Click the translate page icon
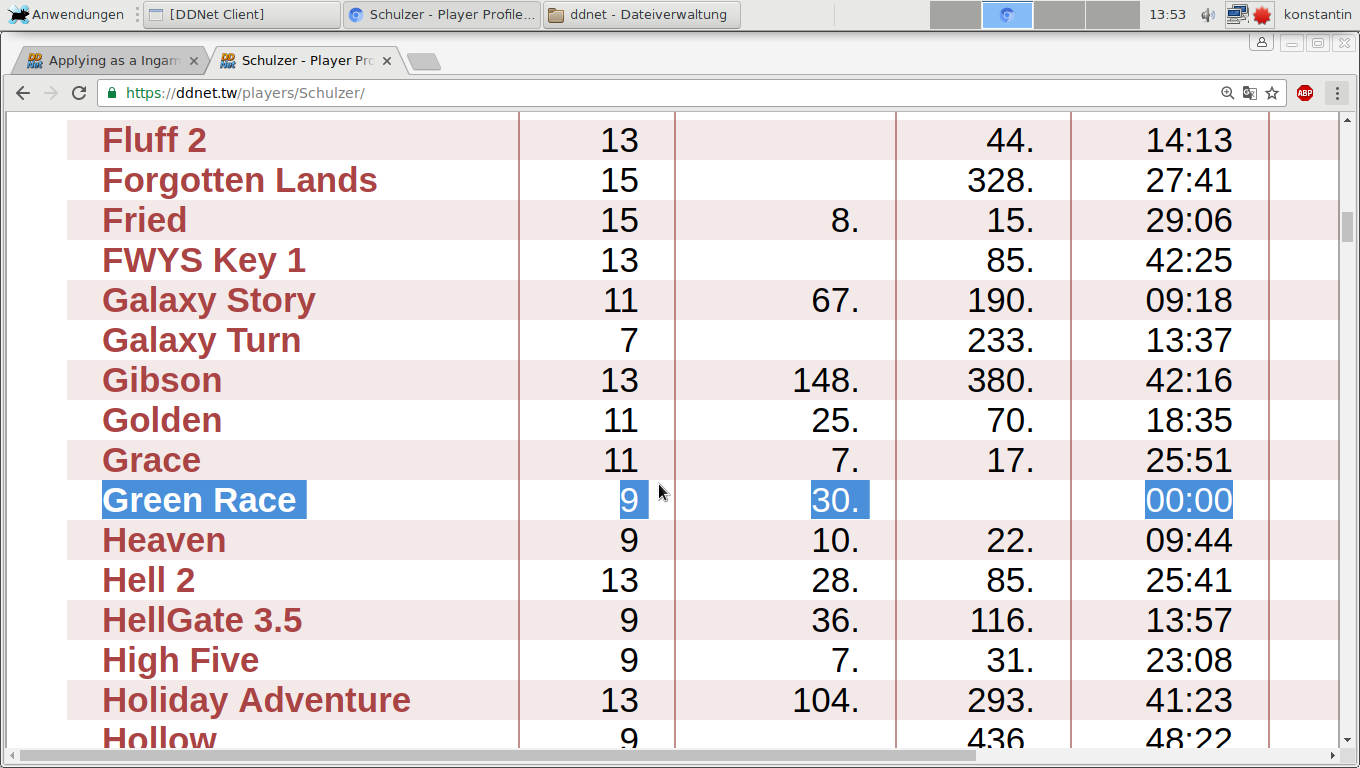 (1249, 93)
